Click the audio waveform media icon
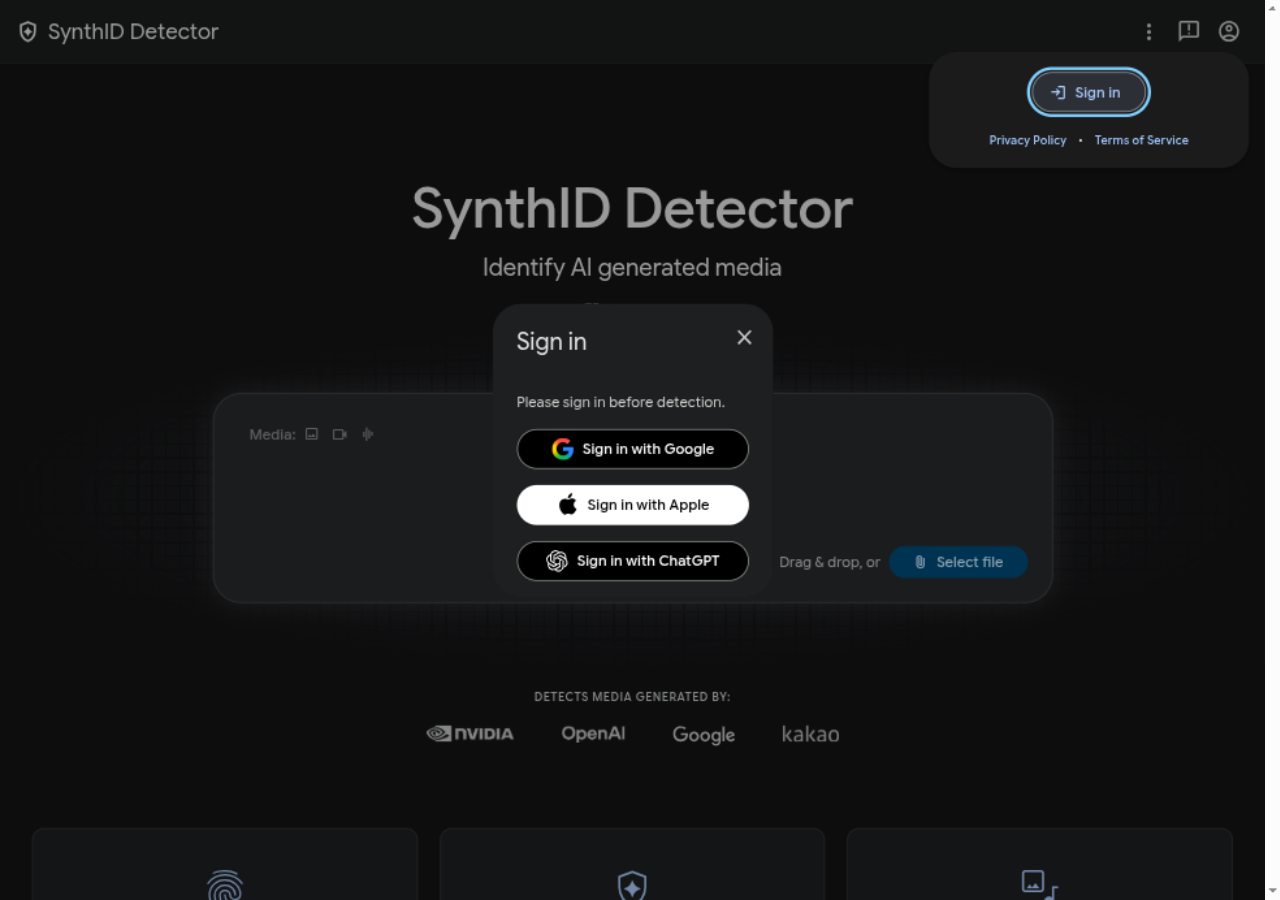This screenshot has height=900, width=1280. 368,434
